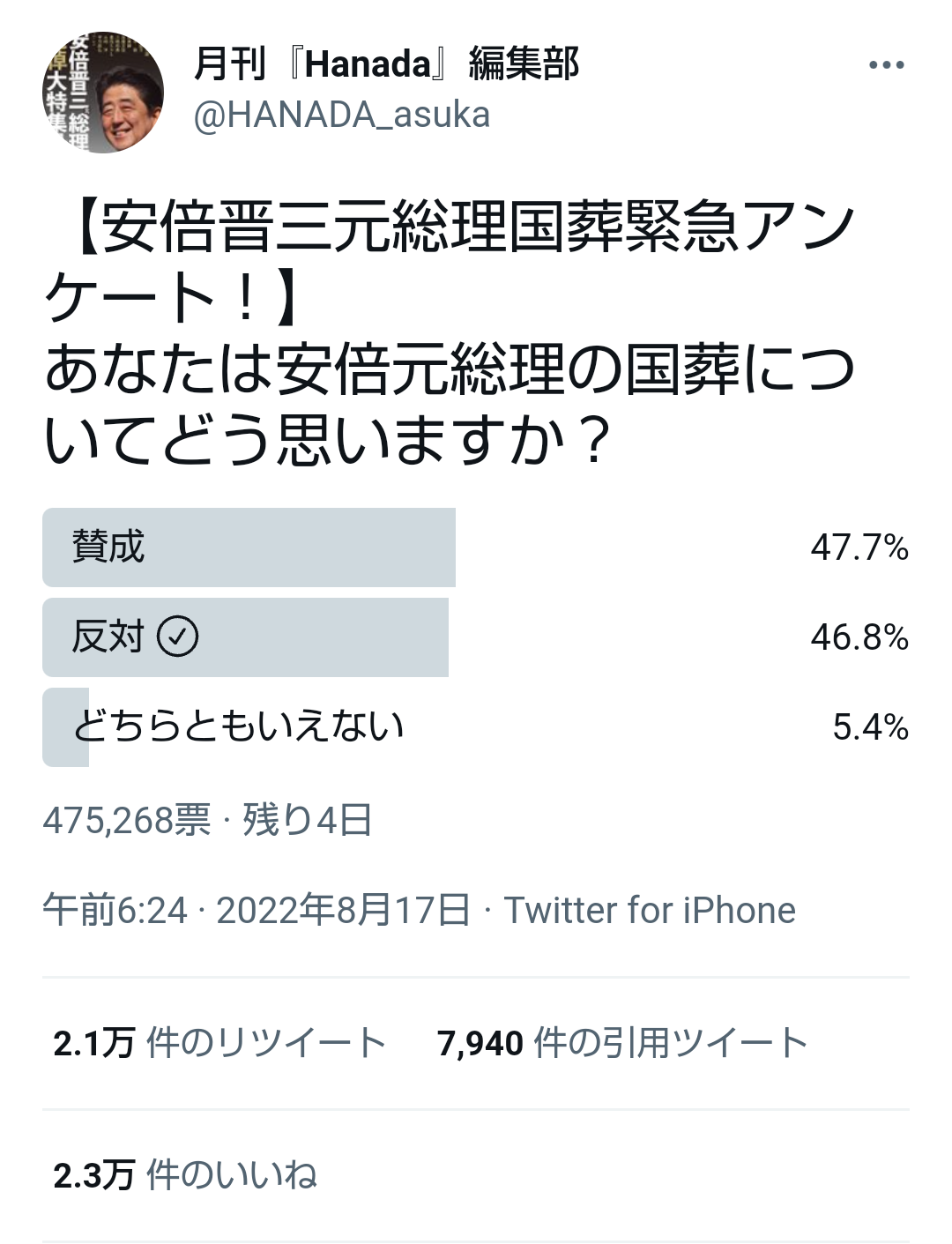Tap the 月刊『Hanada』編集部 display name
The width and height of the screenshot is (952, 1244).
(386, 64)
